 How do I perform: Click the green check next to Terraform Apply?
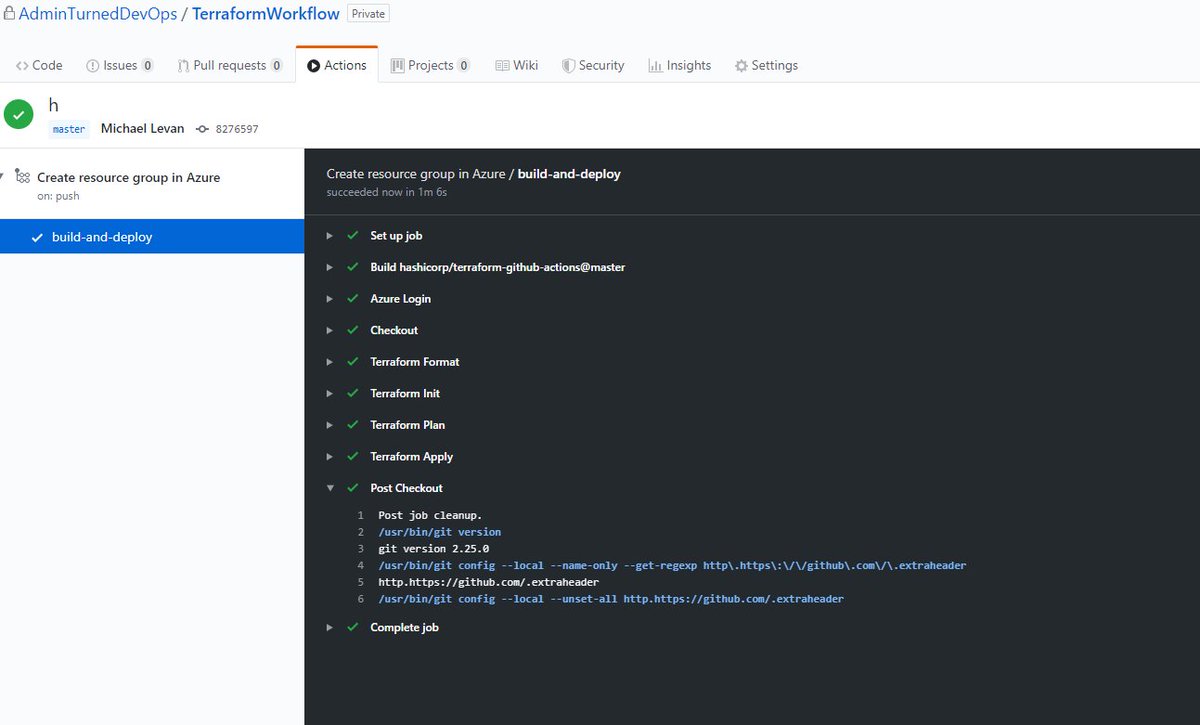coord(352,456)
